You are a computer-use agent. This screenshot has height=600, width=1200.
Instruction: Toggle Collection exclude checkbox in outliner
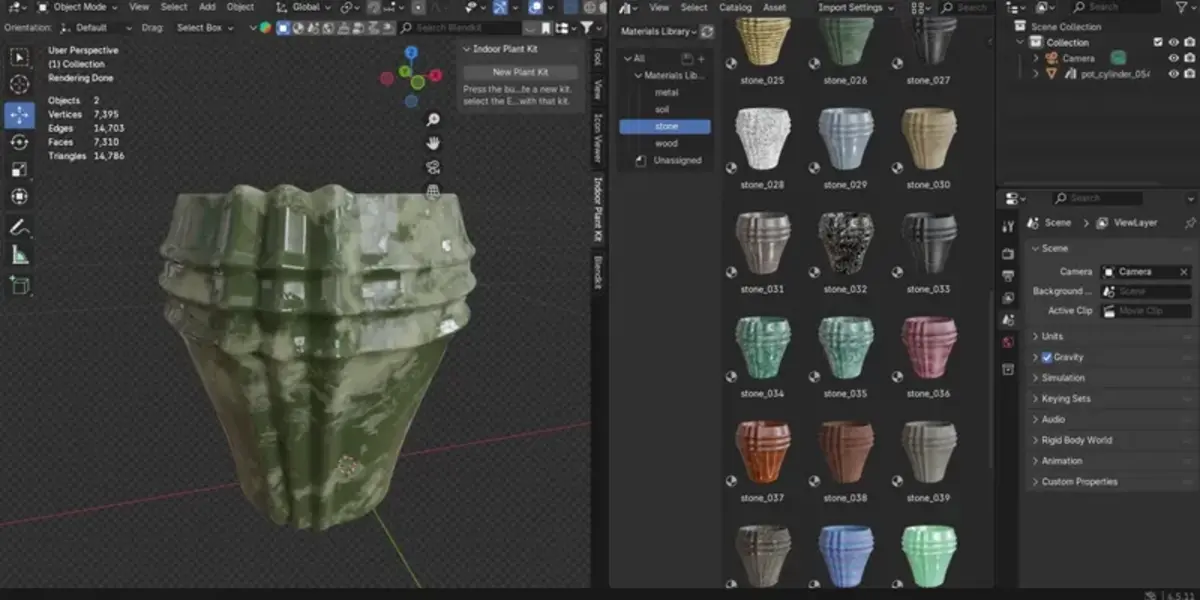coord(1158,43)
